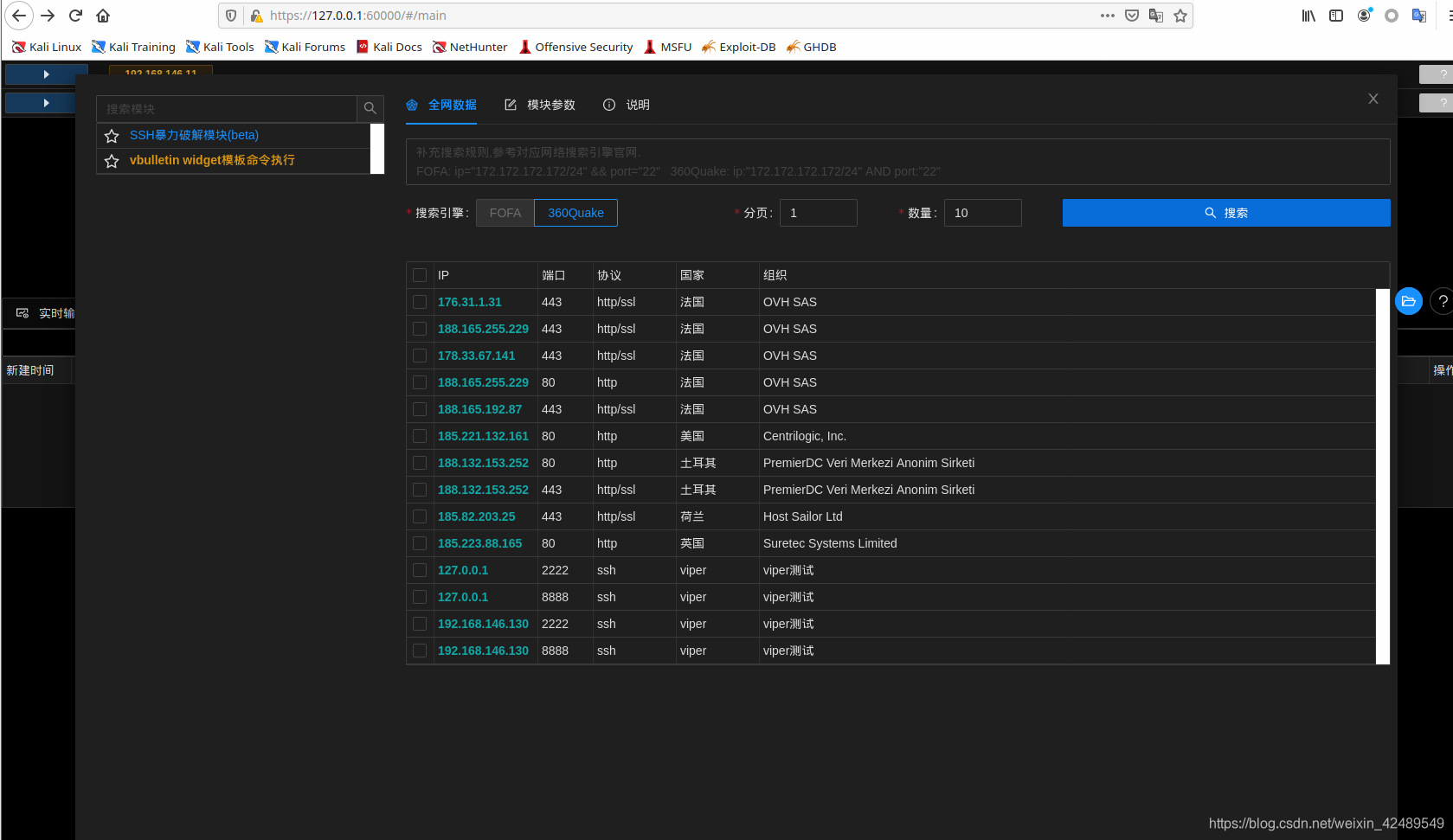Screen dimensions: 1453x840
Task: Switch to the 说明 tab
Action: (627, 105)
